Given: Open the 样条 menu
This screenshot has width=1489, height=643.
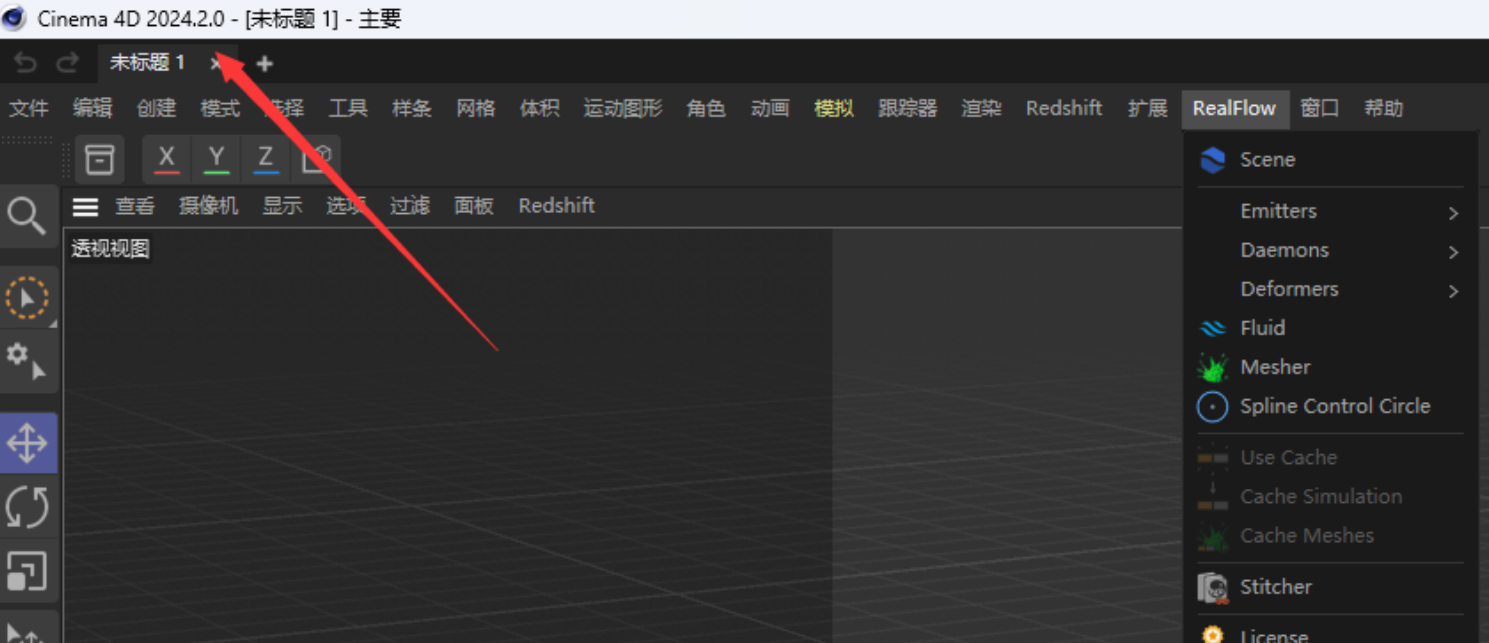Looking at the screenshot, I should tap(412, 108).
